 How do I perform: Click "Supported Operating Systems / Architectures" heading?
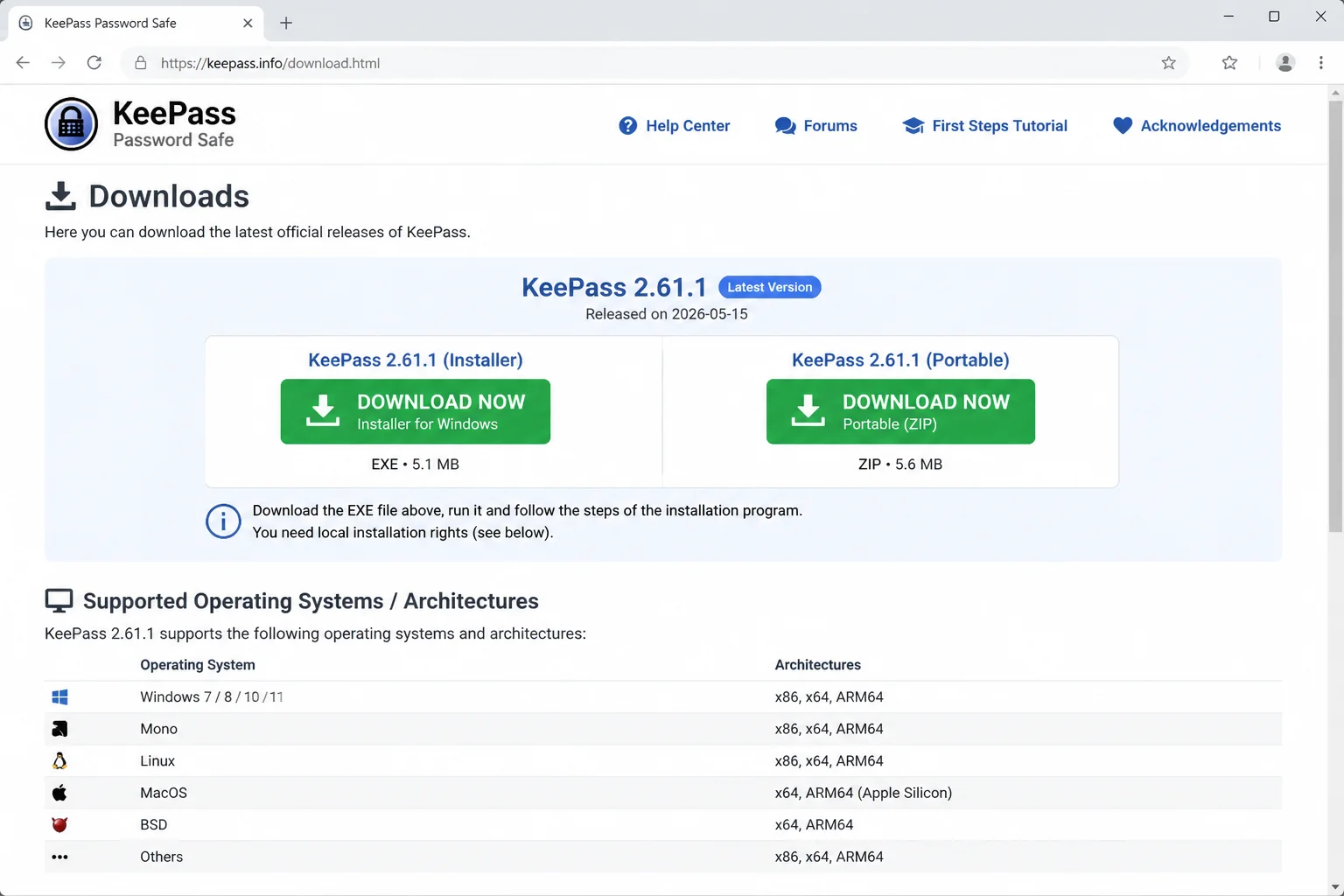tap(311, 601)
